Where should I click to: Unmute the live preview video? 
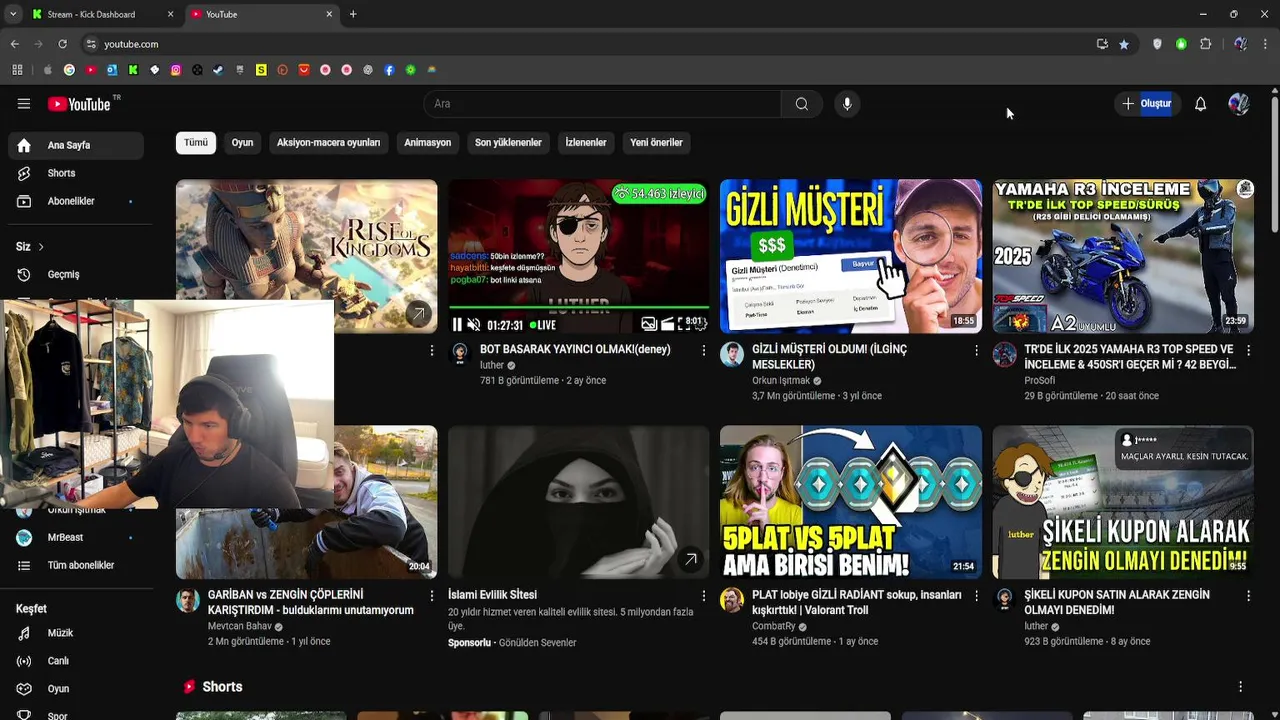(x=474, y=324)
